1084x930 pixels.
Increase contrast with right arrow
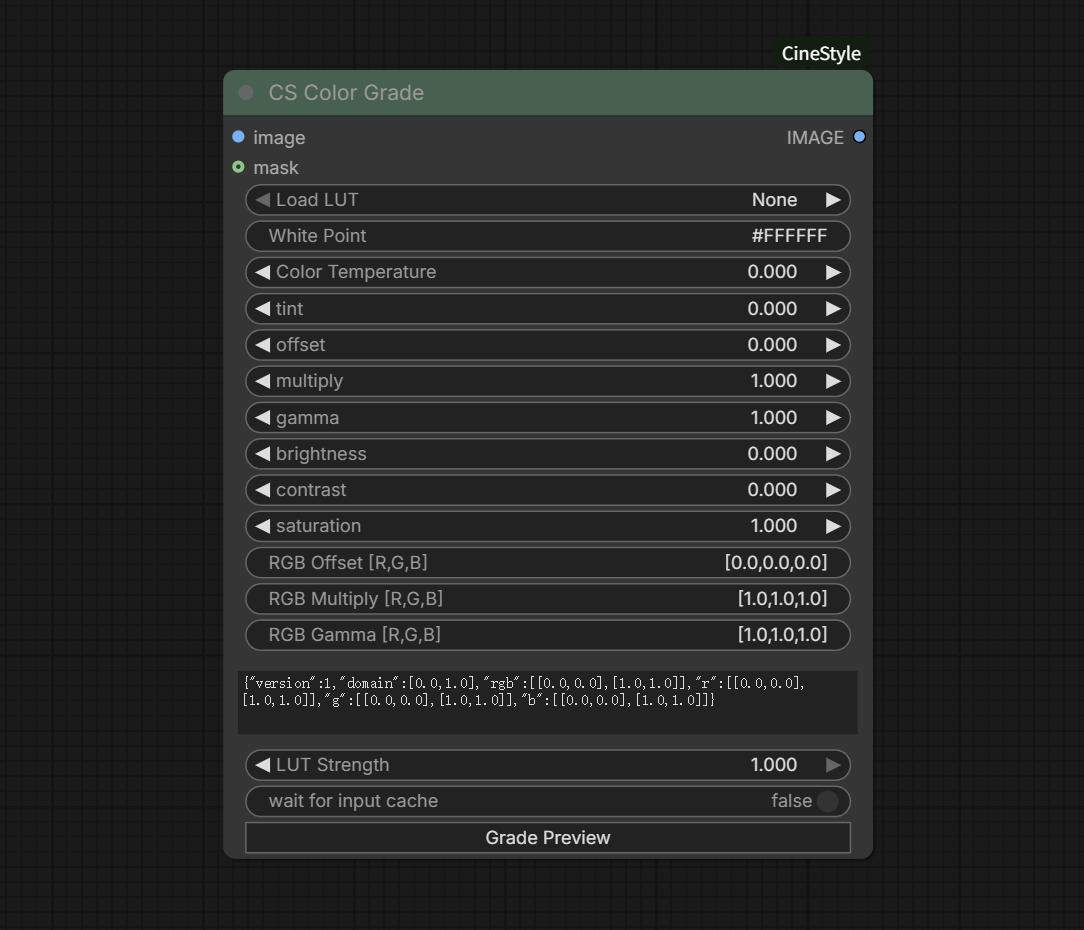tap(833, 490)
